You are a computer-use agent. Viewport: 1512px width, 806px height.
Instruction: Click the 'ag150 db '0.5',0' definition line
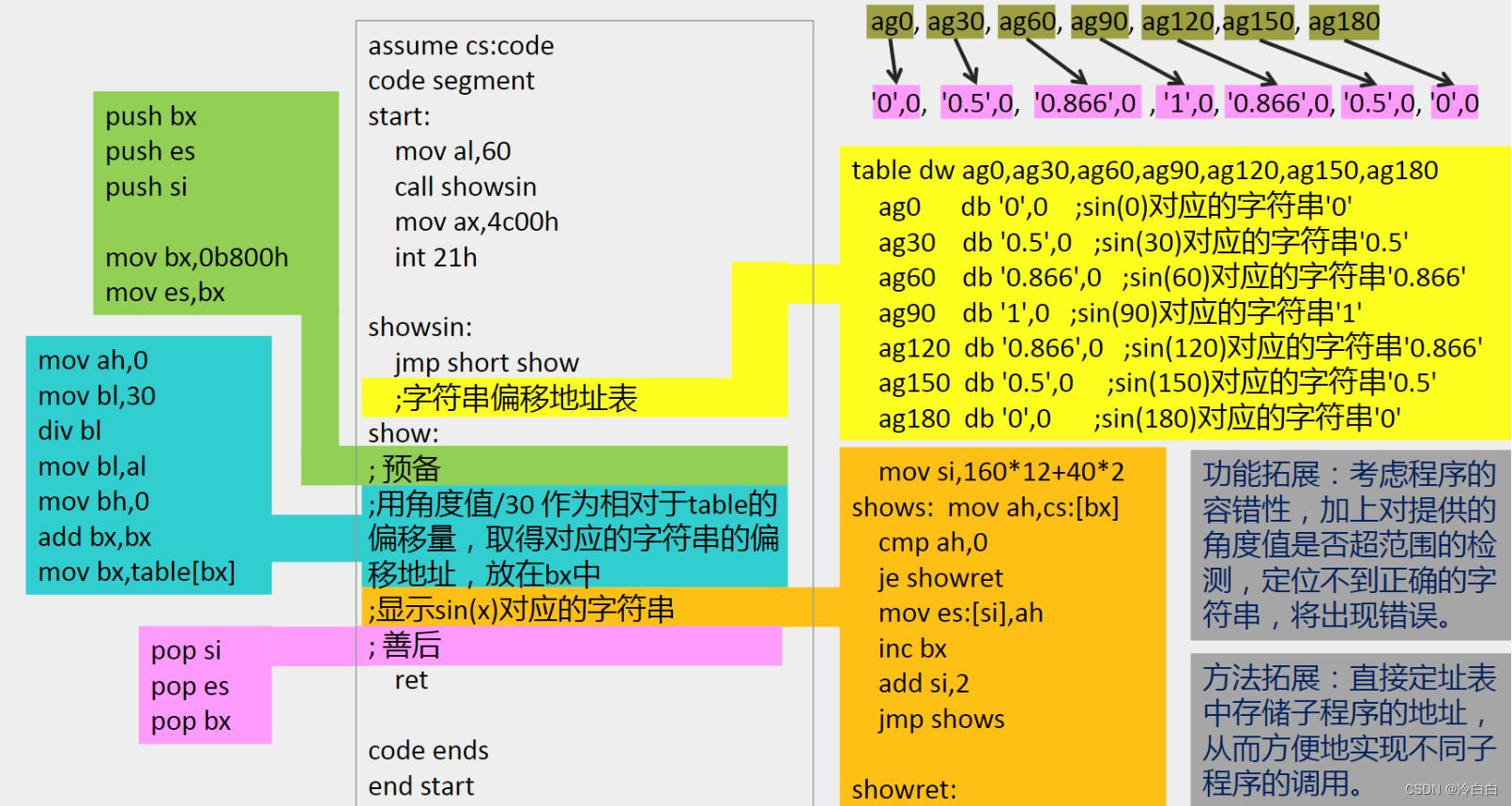coord(1157,383)
